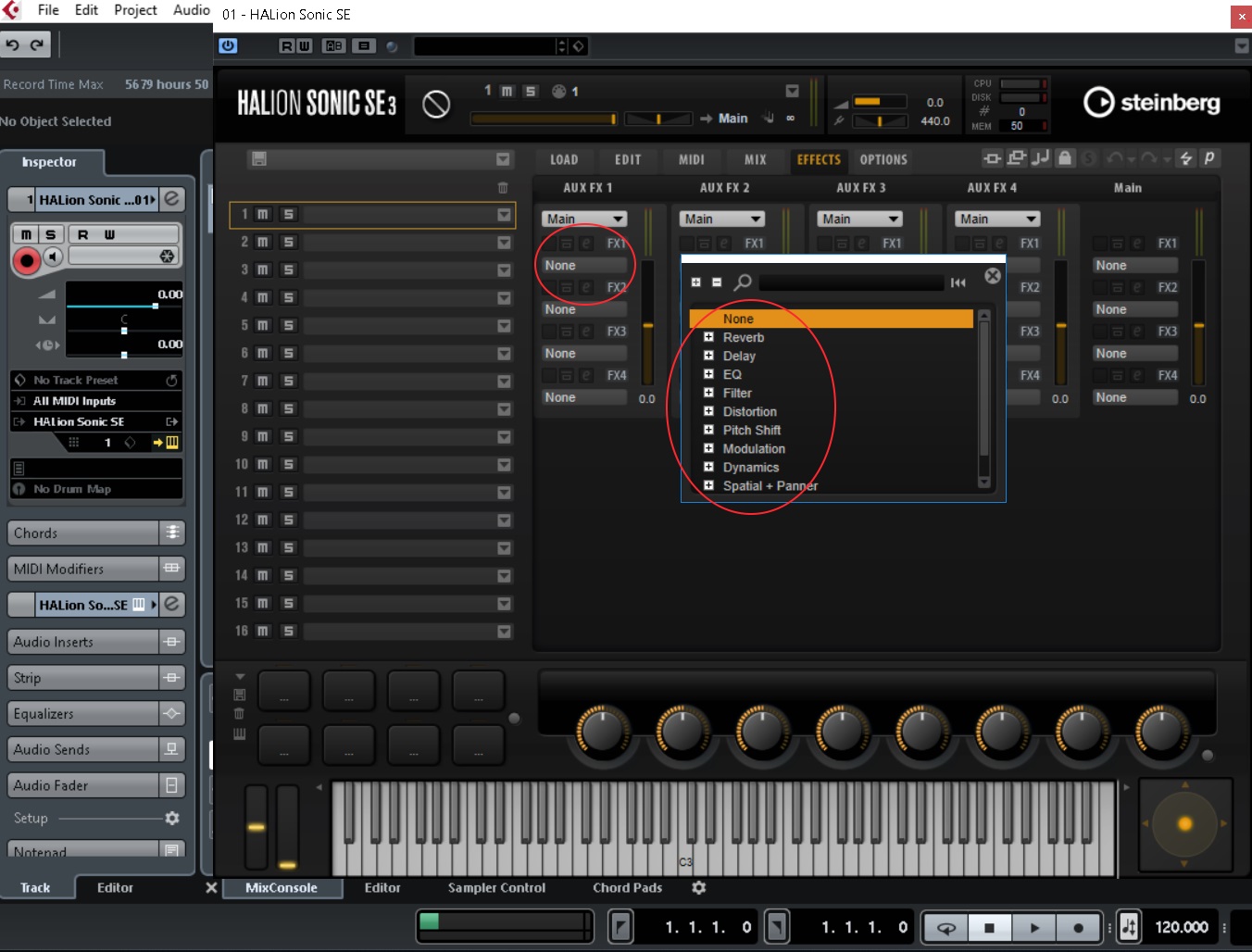Toggle the track Record Enable button
Screen dimensions: 1252x952
(x=27, y=261)
